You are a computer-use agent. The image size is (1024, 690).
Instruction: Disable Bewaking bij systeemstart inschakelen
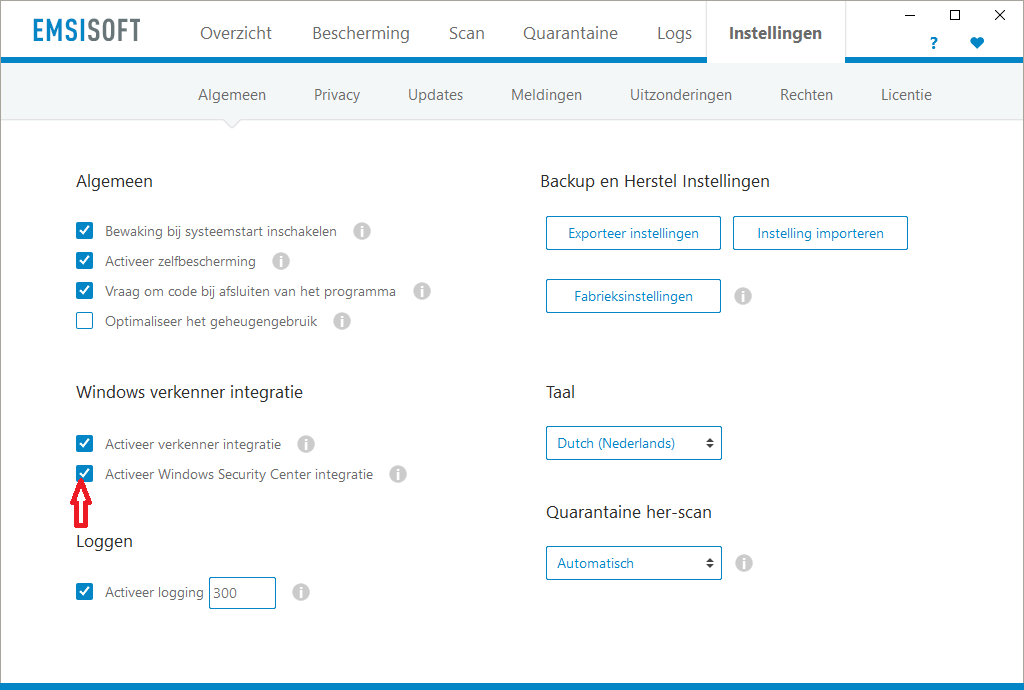(84, 230)
